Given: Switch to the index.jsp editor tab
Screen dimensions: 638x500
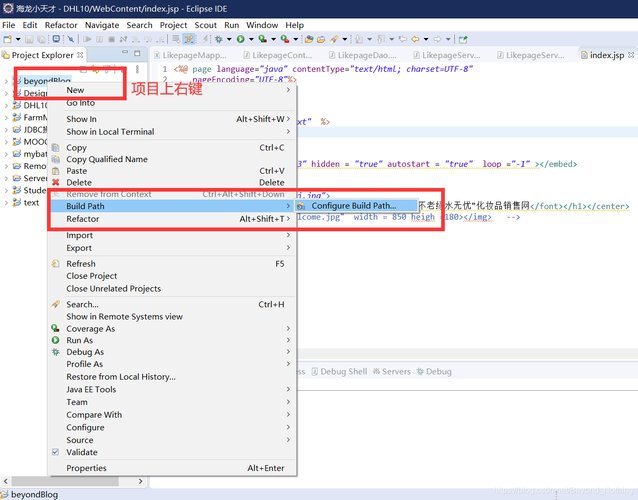Looking at the screenshot, I should click(x=607, y=55).
